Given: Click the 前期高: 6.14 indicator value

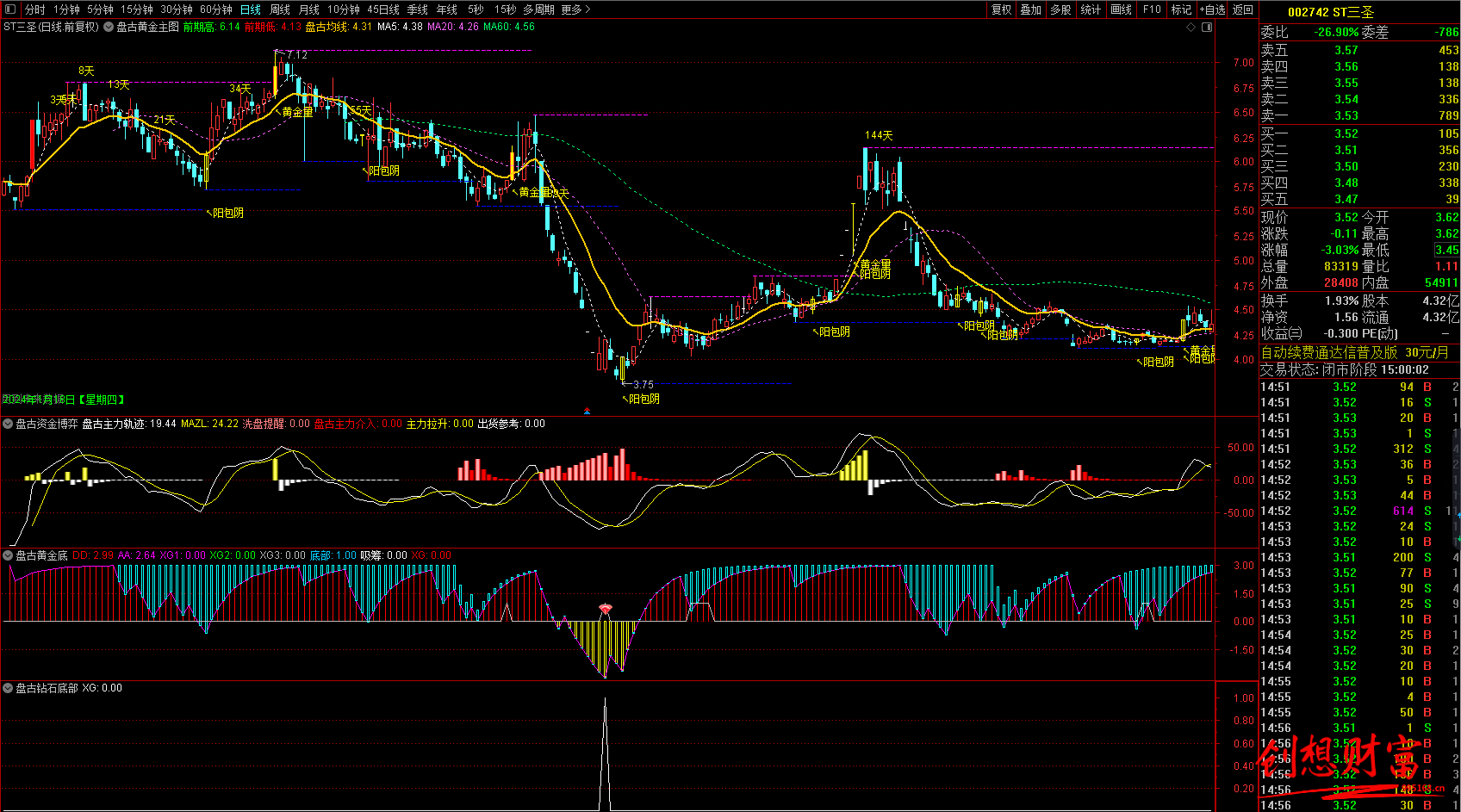Looking at the screenshot, I should (211, 27).
